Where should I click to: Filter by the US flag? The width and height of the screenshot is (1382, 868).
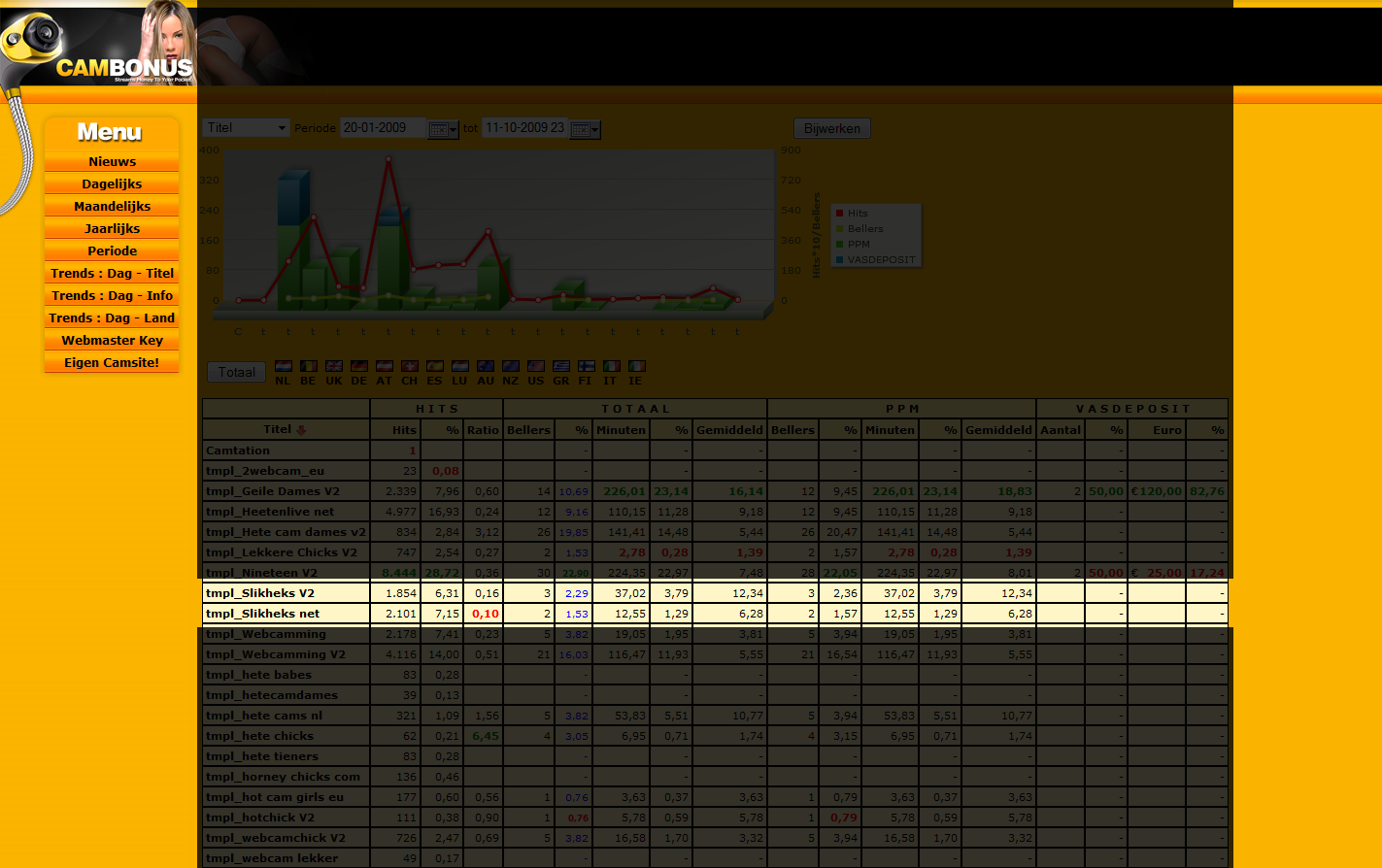535,366
